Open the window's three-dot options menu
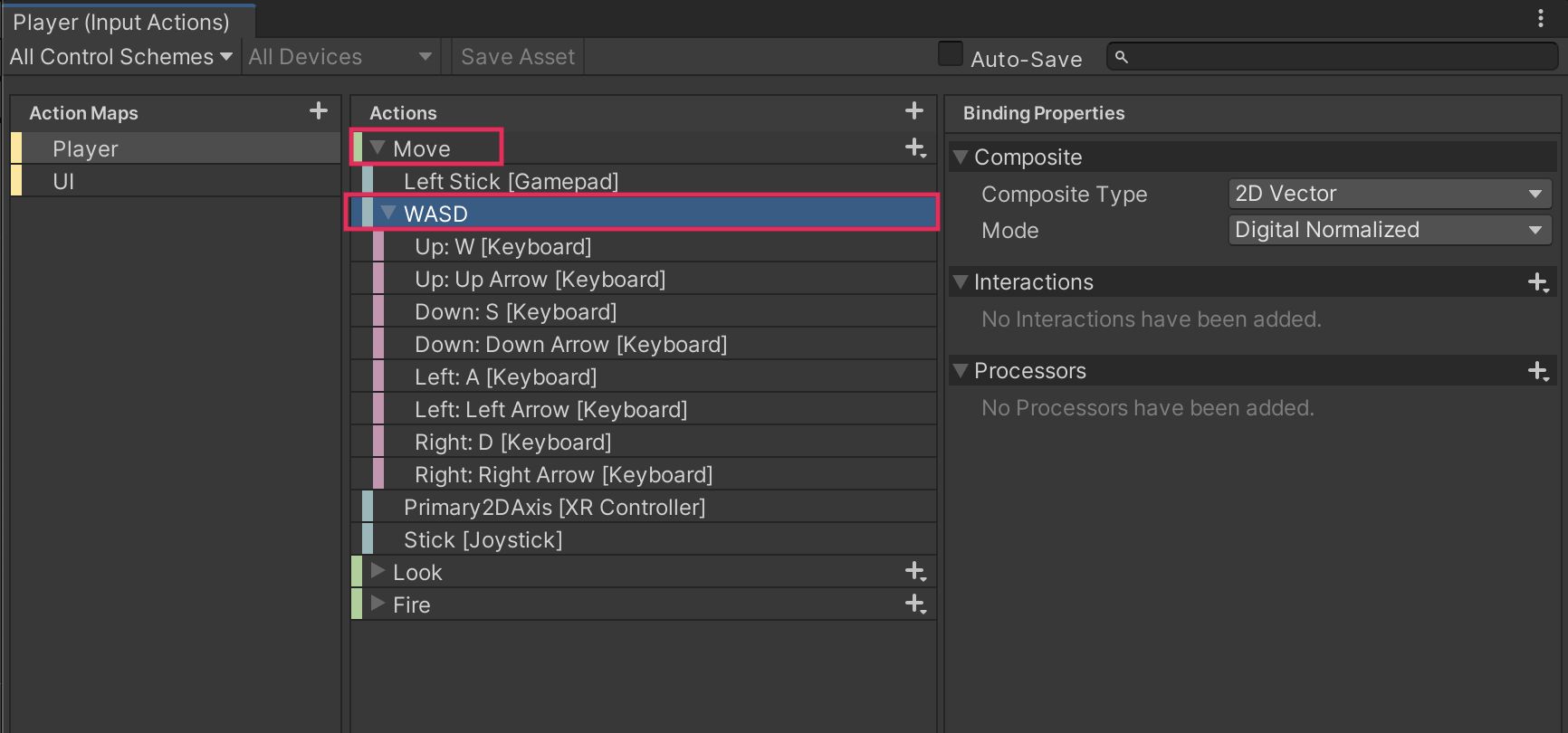The width and height of the screenshot is (1568, 733). point(1541,19)
